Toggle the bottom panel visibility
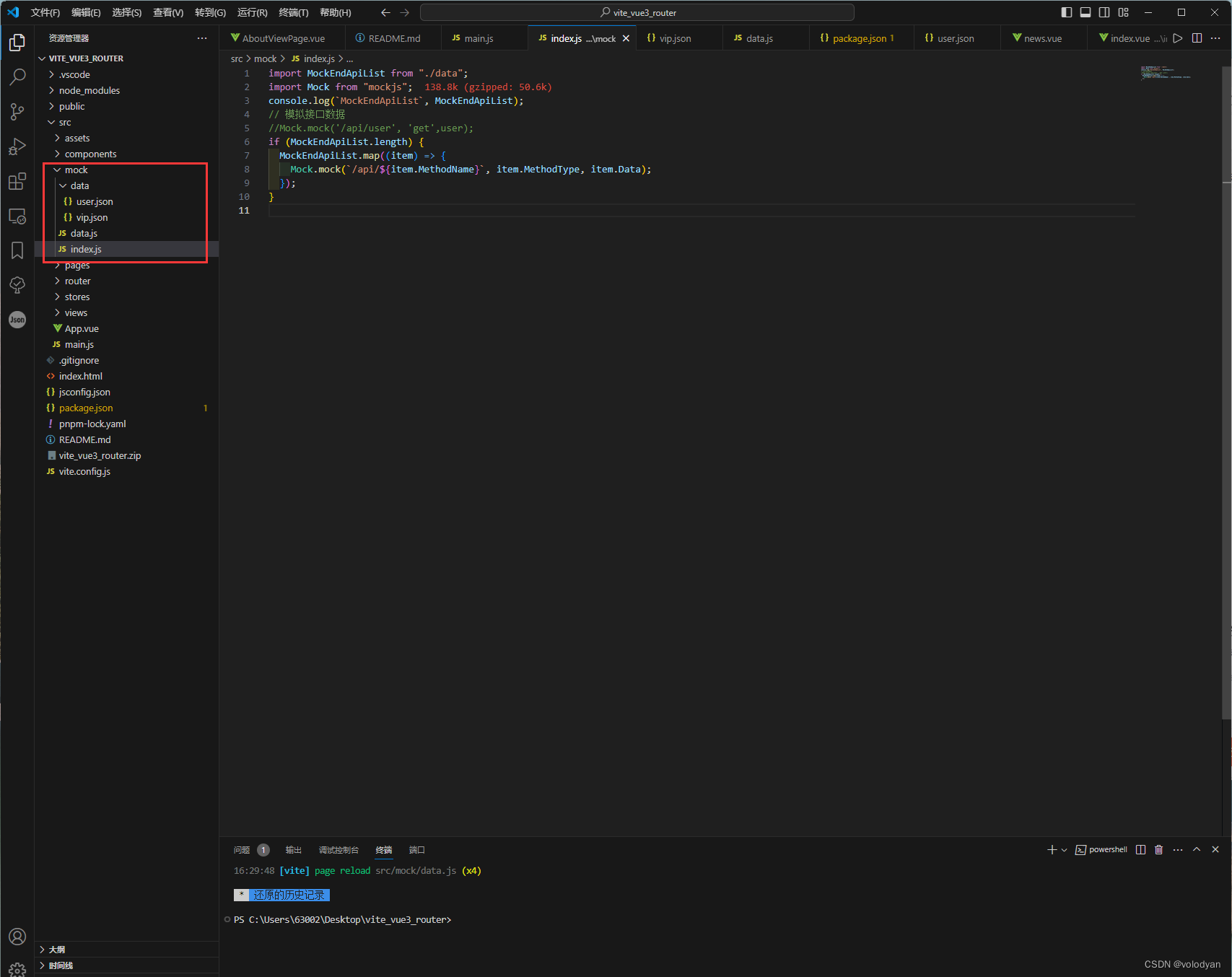Viewport: 1232px width, 977px height. point(1085,12)
